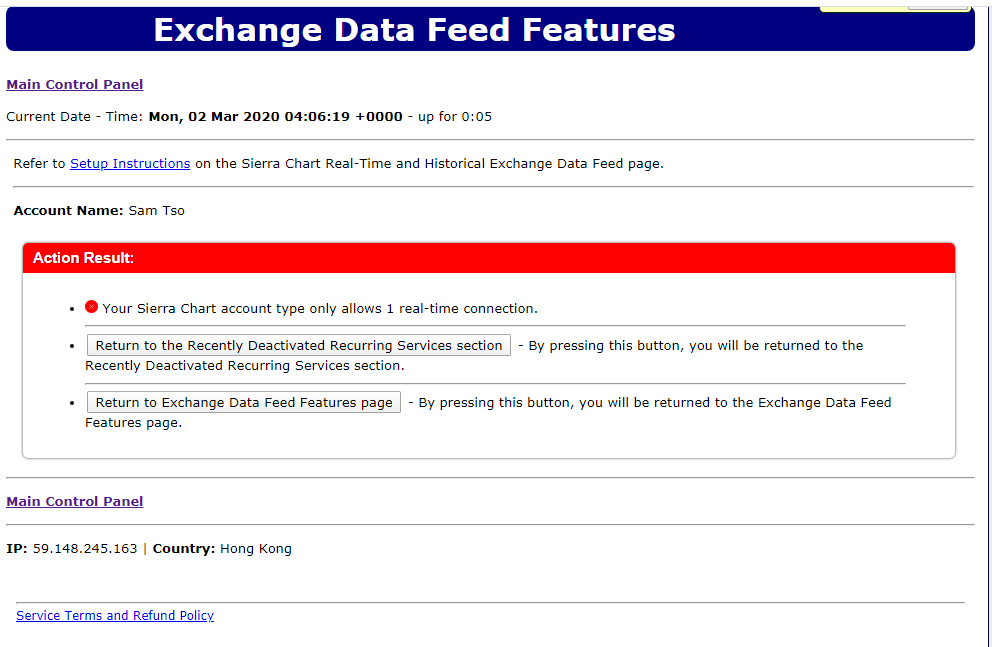This screenshot has height=647, width=992.
Task: Click the 'Country:' label
Action: 184,549
